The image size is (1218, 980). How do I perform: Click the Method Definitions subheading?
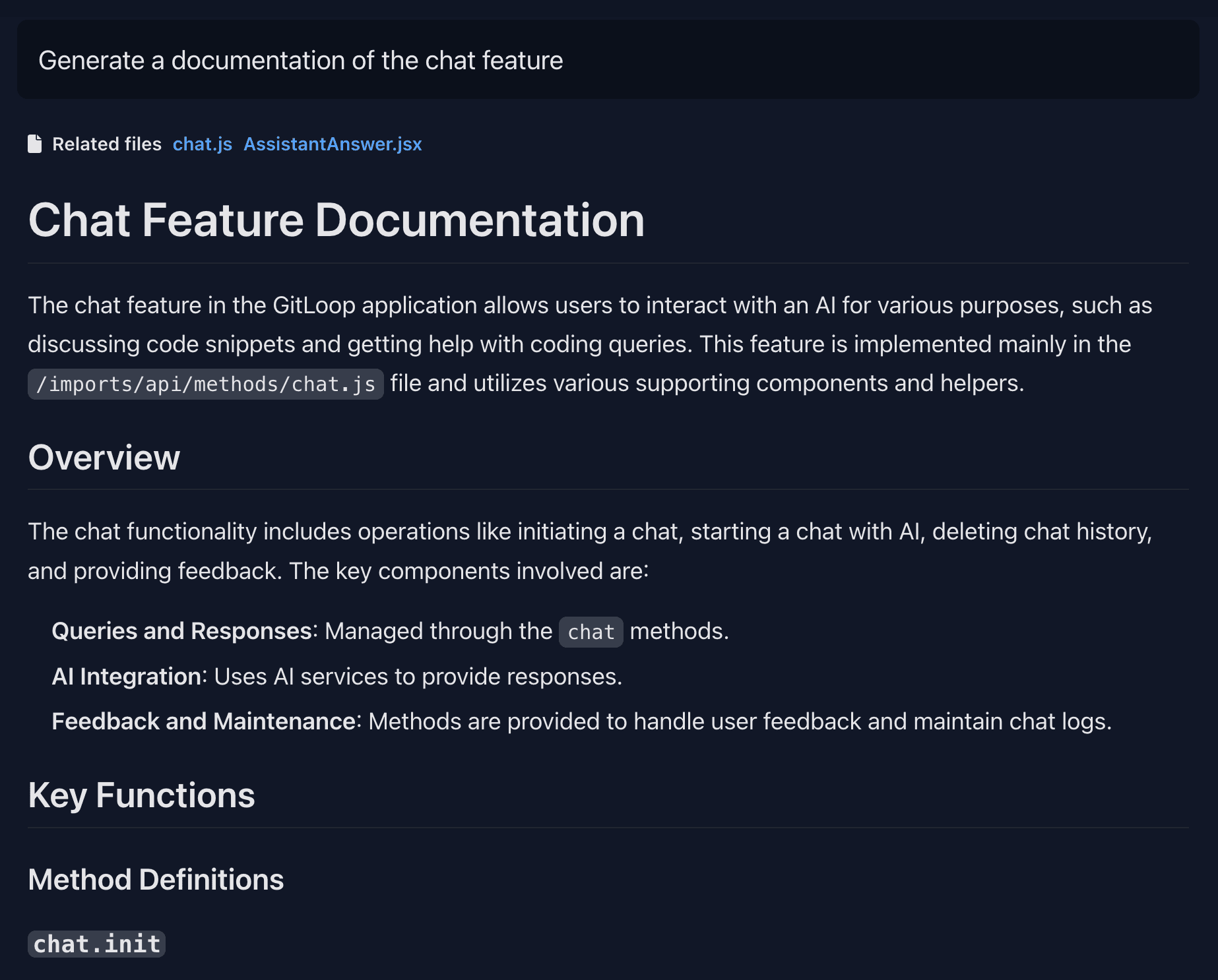[156, 879]
